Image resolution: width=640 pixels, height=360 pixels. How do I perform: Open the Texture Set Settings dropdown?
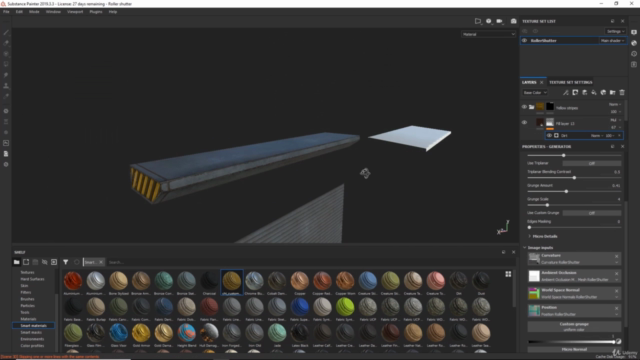[616, 31]
